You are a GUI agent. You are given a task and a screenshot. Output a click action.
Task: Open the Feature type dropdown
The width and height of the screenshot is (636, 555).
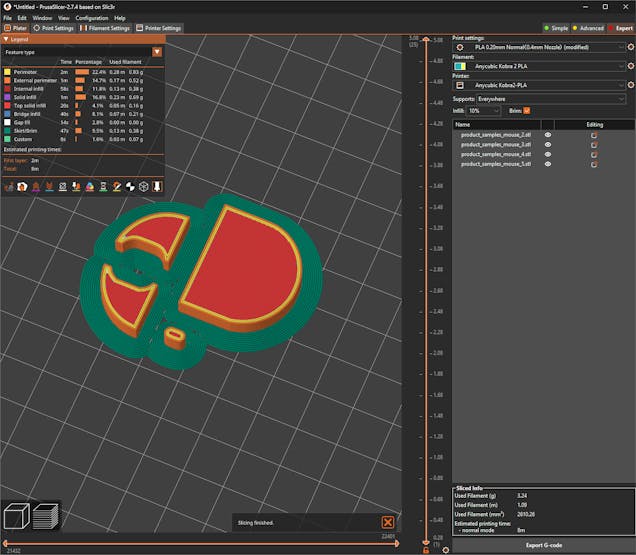click(x=157, y=51)
